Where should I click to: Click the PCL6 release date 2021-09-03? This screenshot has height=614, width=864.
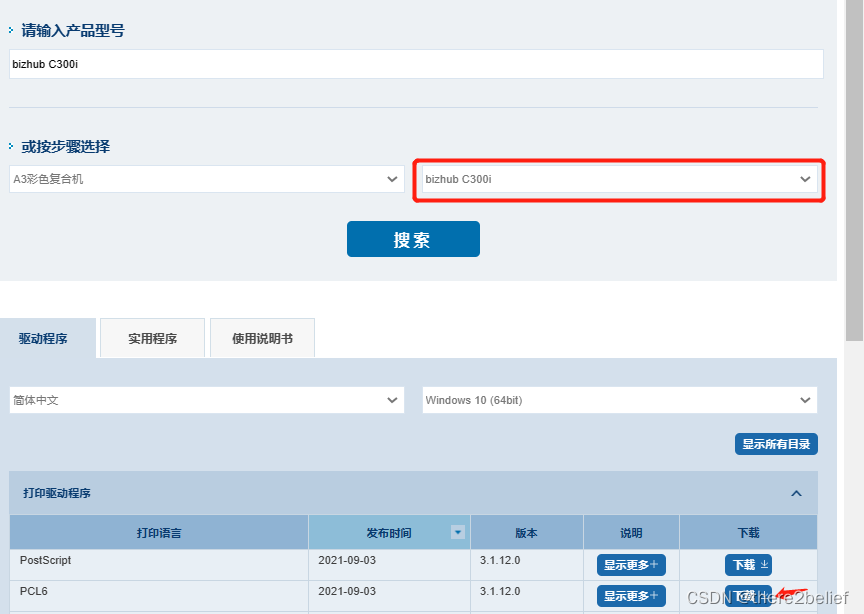point(347,591)
